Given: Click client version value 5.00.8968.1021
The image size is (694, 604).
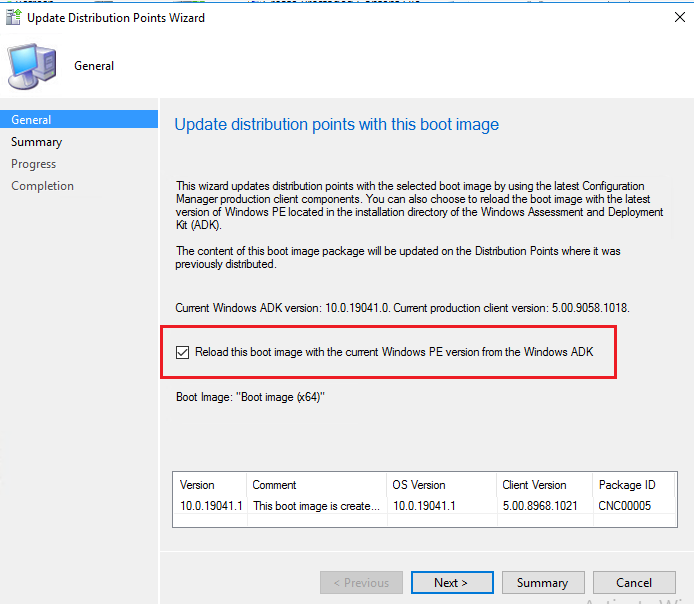Looking at the screenshot, I should point(540,505).
